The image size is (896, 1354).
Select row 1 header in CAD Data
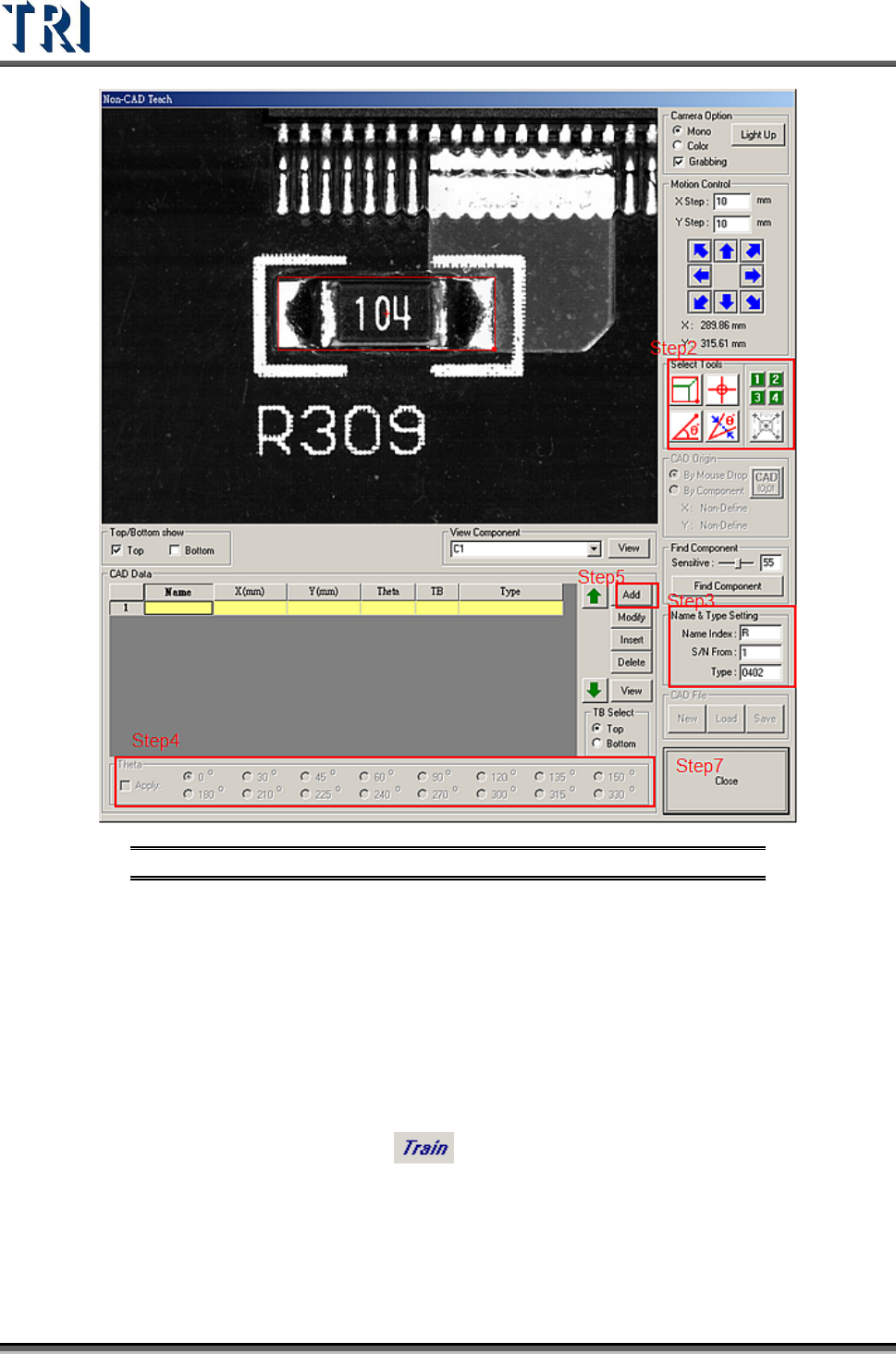(x=127, y=608)
